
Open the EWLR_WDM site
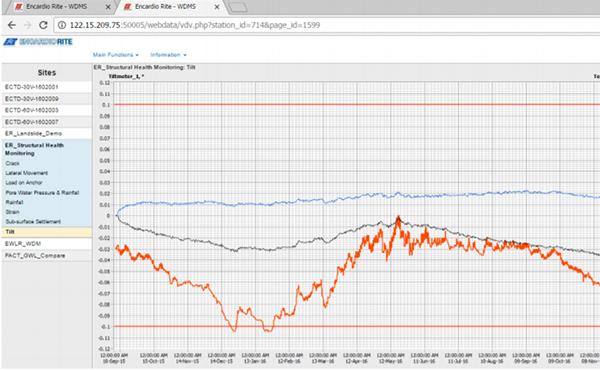pyautogui.click(x=47, y=244)
